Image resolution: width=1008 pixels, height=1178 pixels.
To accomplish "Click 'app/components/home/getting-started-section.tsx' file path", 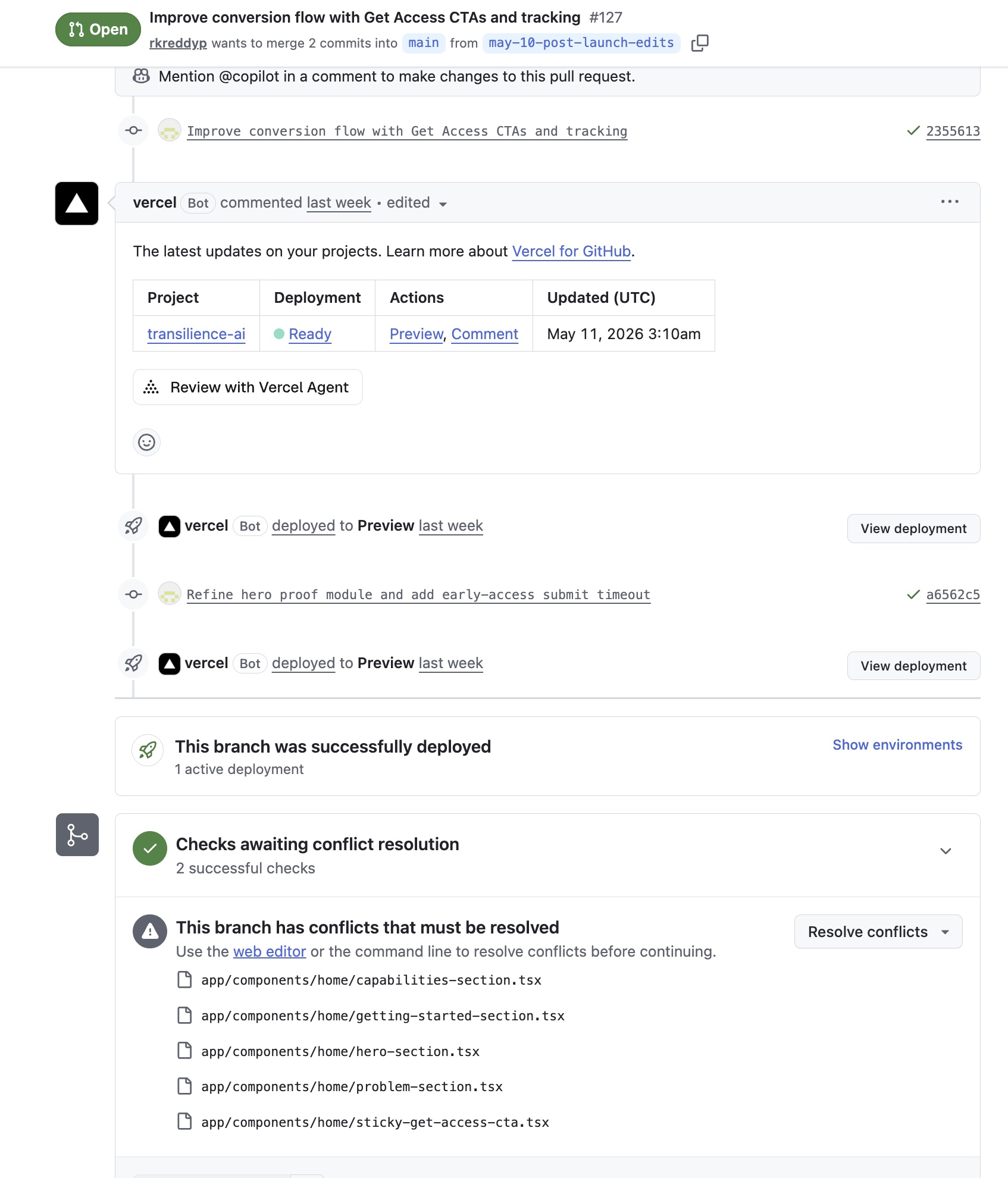I will tap(383, 1016).
